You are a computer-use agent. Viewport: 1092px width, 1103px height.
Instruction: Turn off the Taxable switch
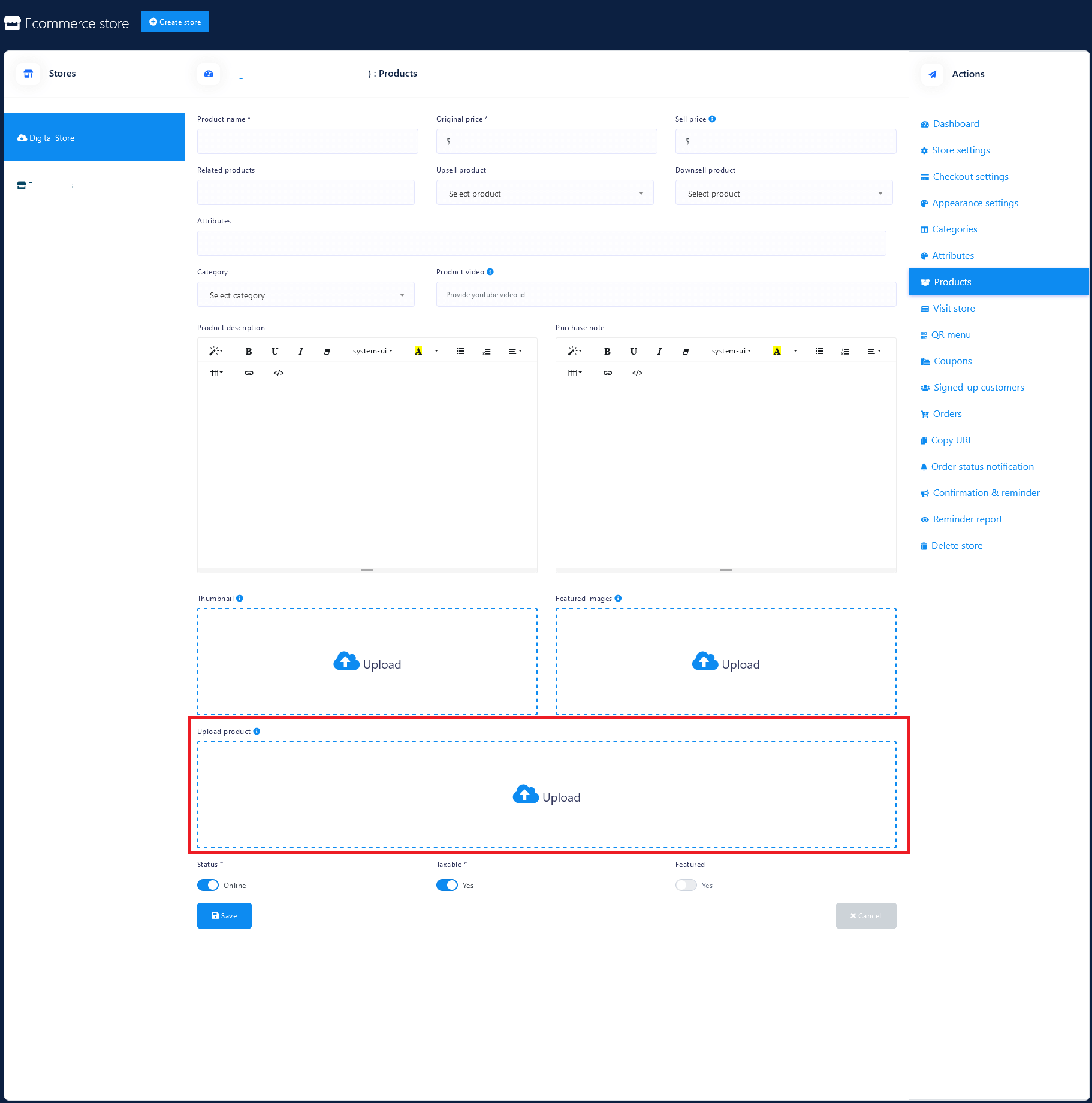(447, 886)
